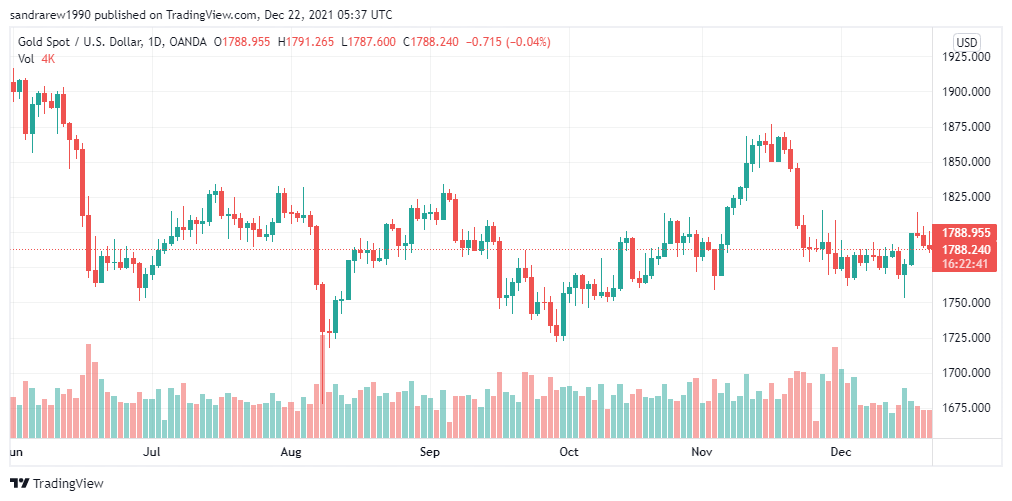Click the TradingView logo icon
Viewport: 1012px width, 501px height.
coord(20,484)
